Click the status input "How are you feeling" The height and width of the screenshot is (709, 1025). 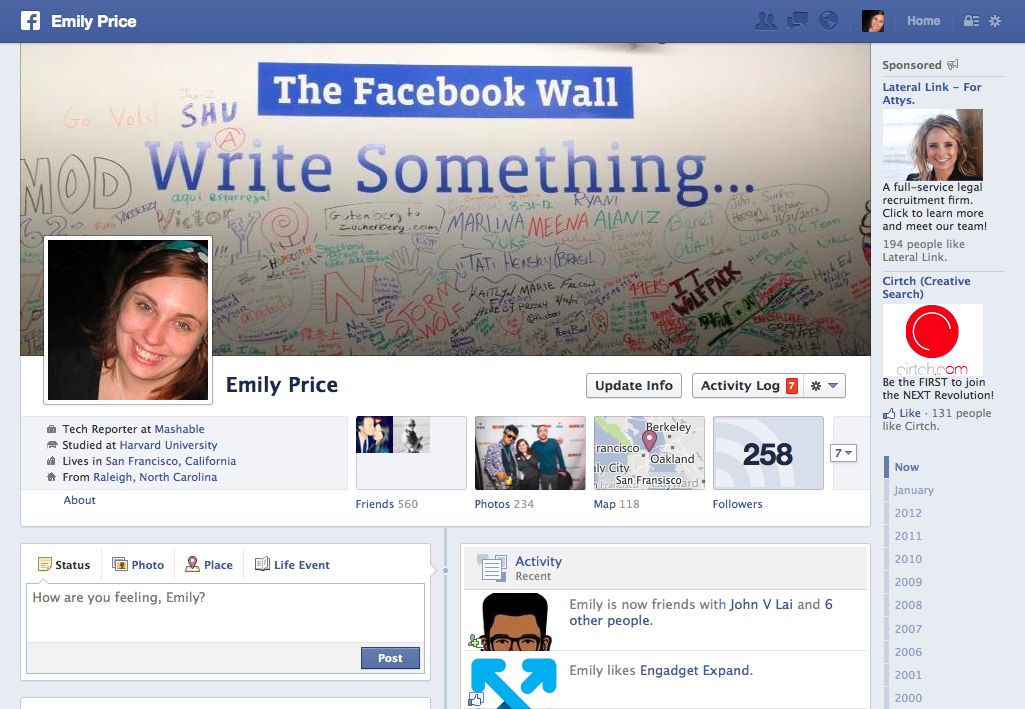(x=226, y=612)
